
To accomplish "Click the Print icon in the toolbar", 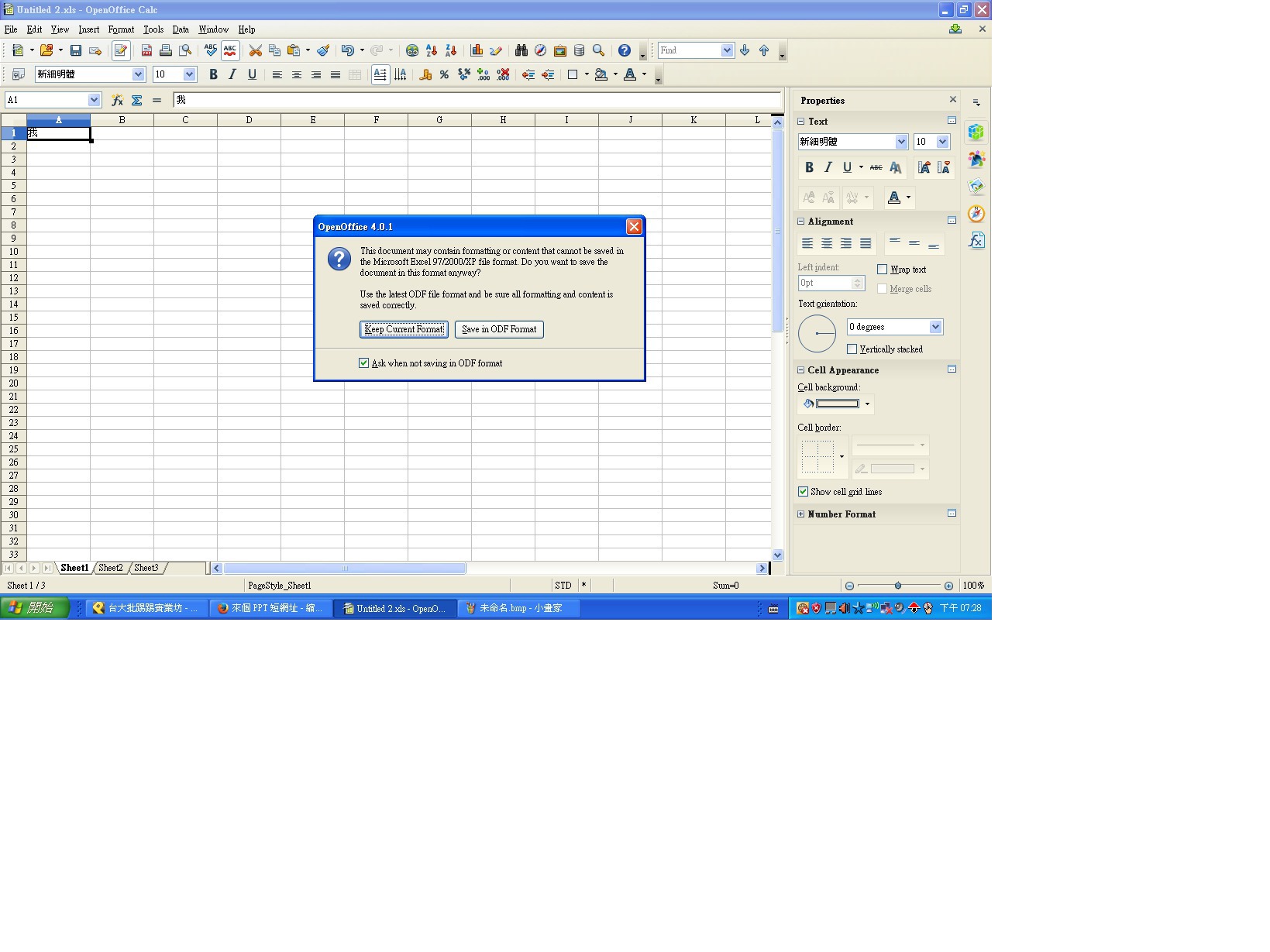I will click(x=165, y=50).
